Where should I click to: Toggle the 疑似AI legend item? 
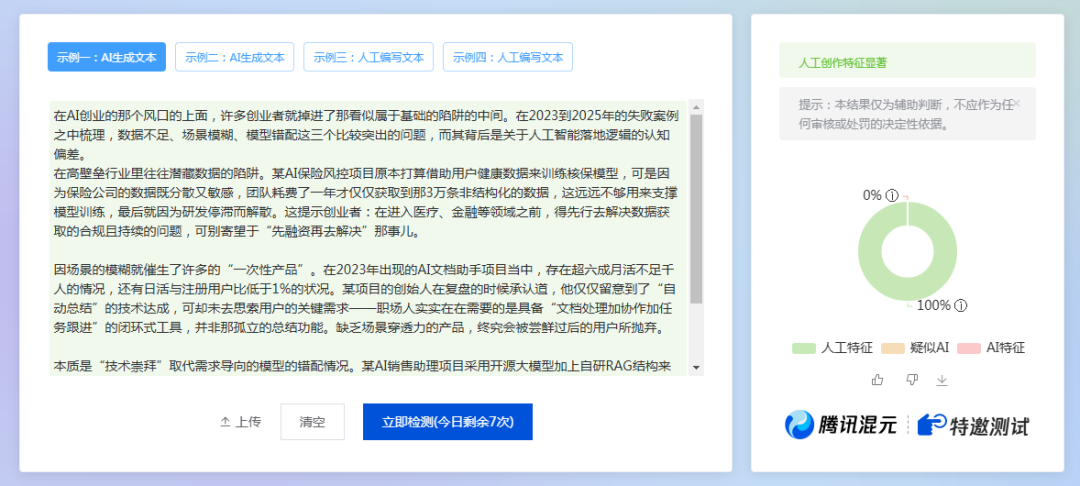(x=918, y=348)
